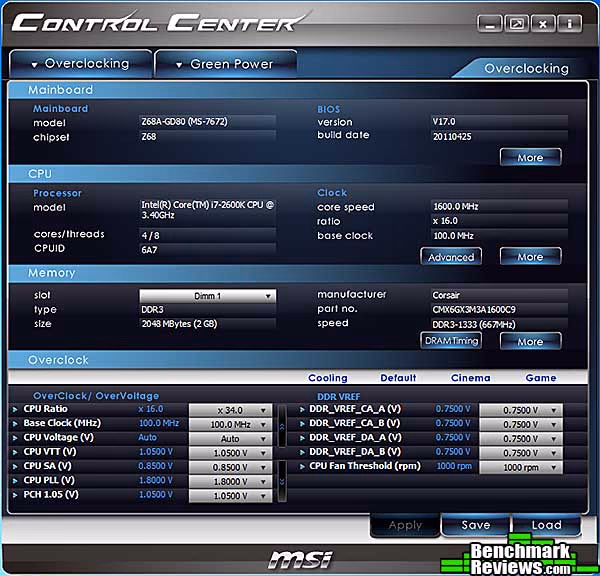Screen dimensions: 600x576
Task: Save the current overclock profile
Action: (x=476, y=525)
